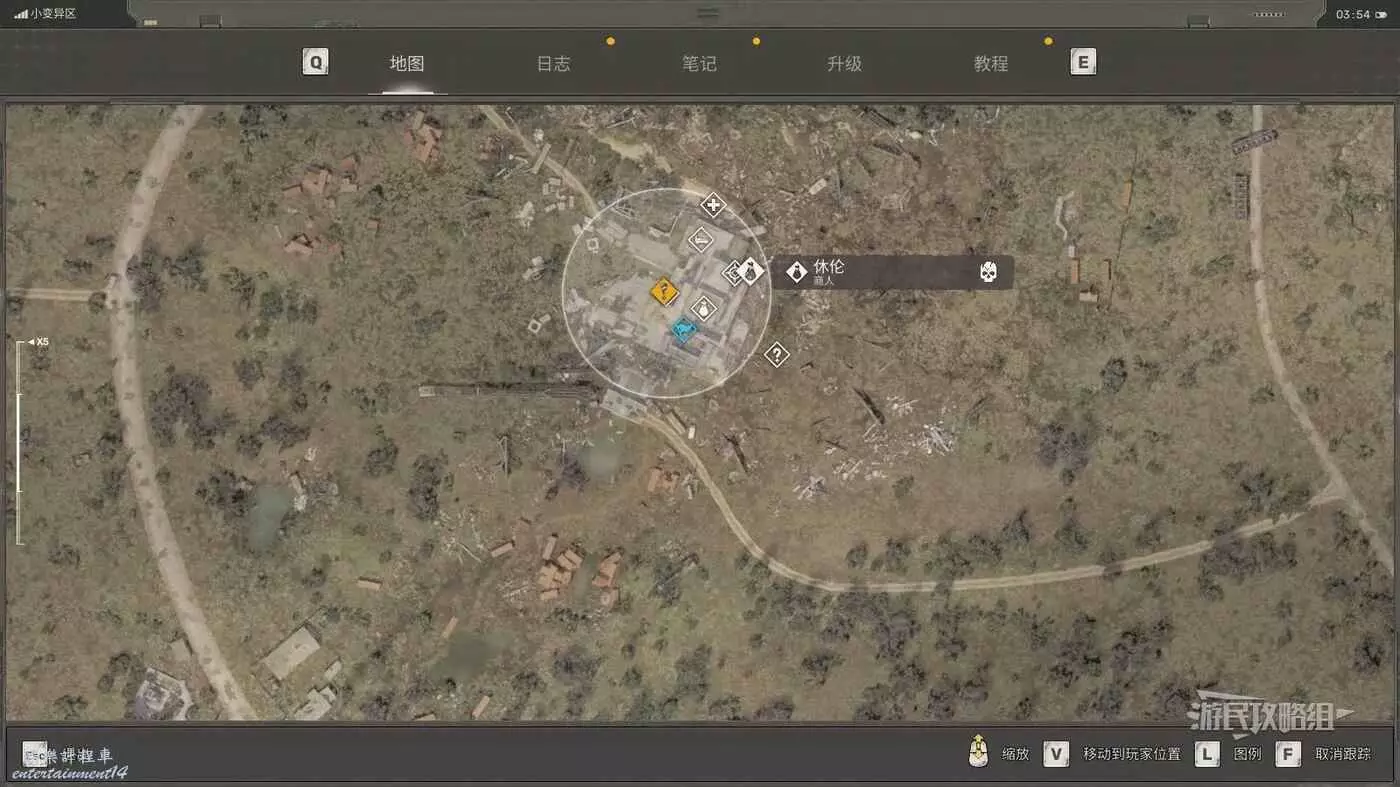Select the blue player position marker
Viewport: 1400px width, 787px height.
tap(684, 329)
